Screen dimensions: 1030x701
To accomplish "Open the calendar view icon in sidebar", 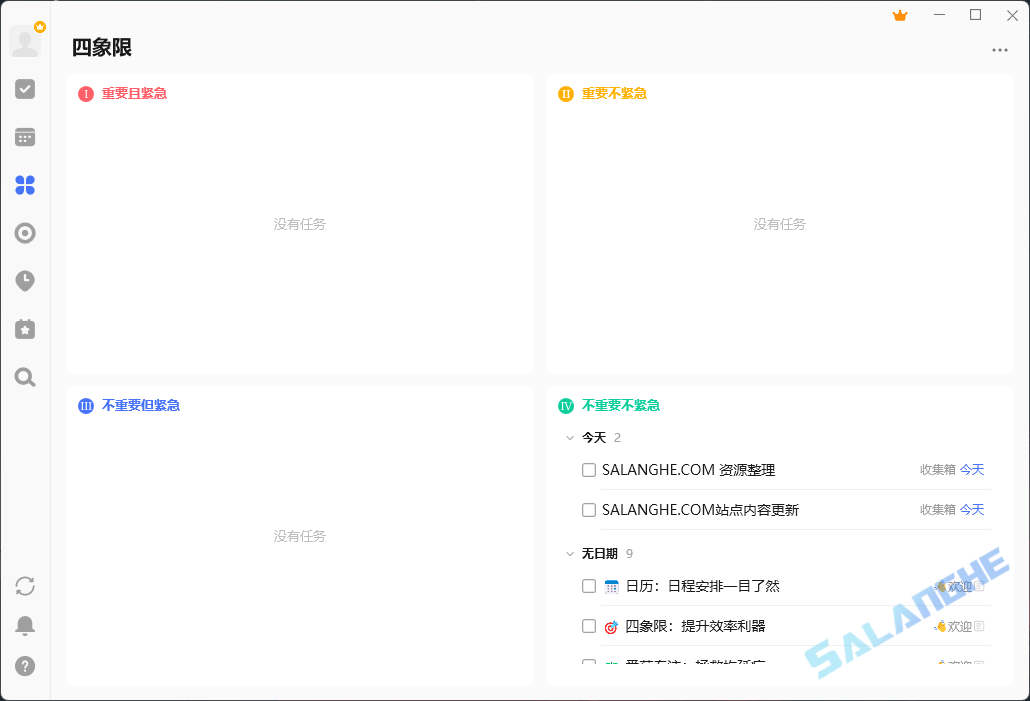I will 24,137.
